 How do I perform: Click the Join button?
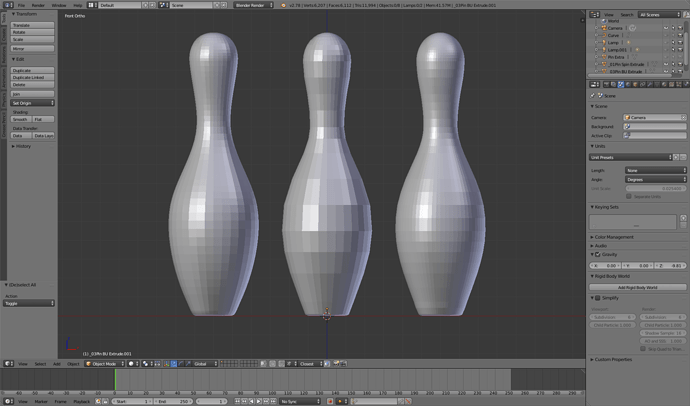(33, 94)
